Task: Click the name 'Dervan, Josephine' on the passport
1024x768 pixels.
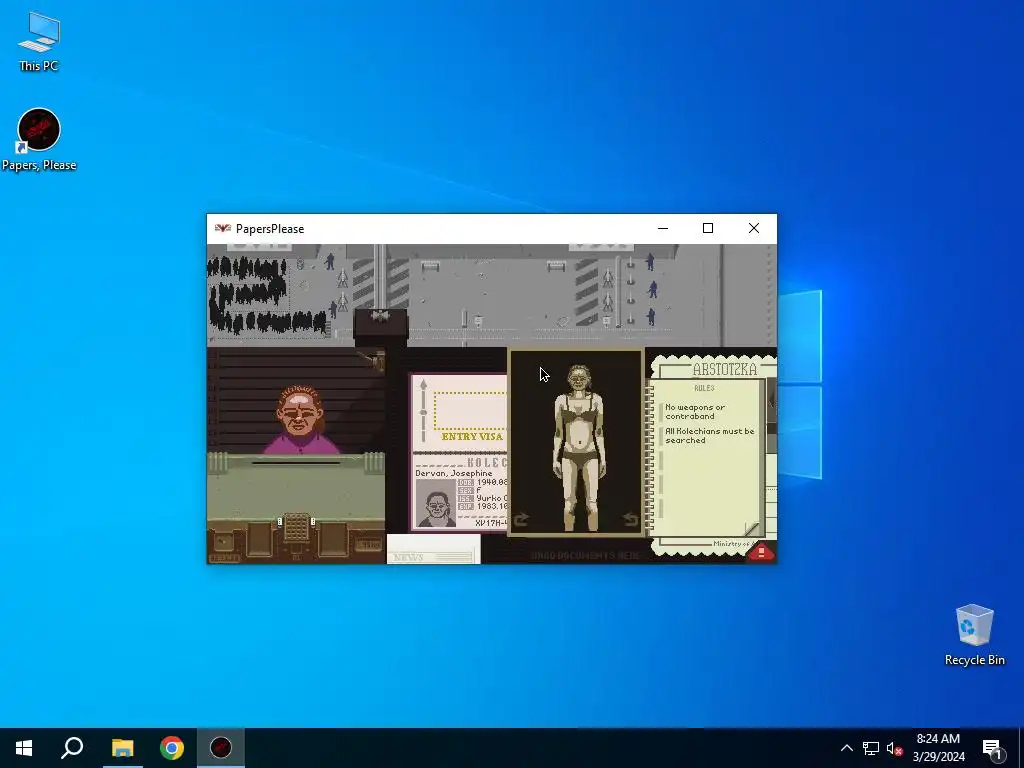Action: [x=454, y=473]
